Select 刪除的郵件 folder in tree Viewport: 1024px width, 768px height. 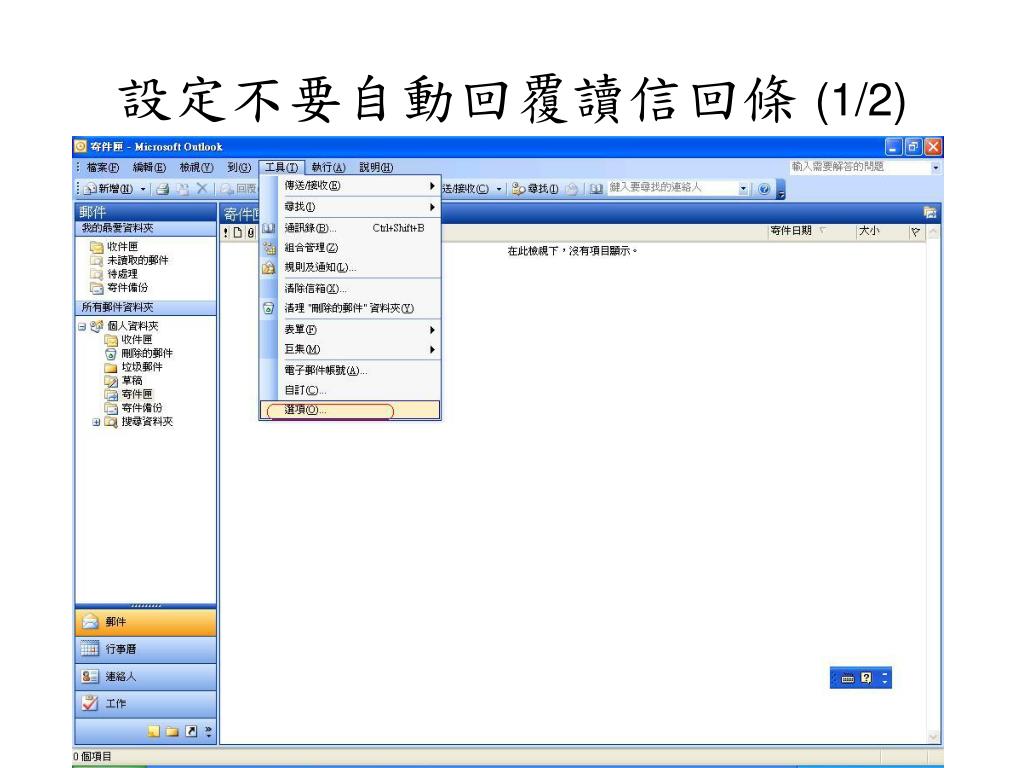[139, 353]
